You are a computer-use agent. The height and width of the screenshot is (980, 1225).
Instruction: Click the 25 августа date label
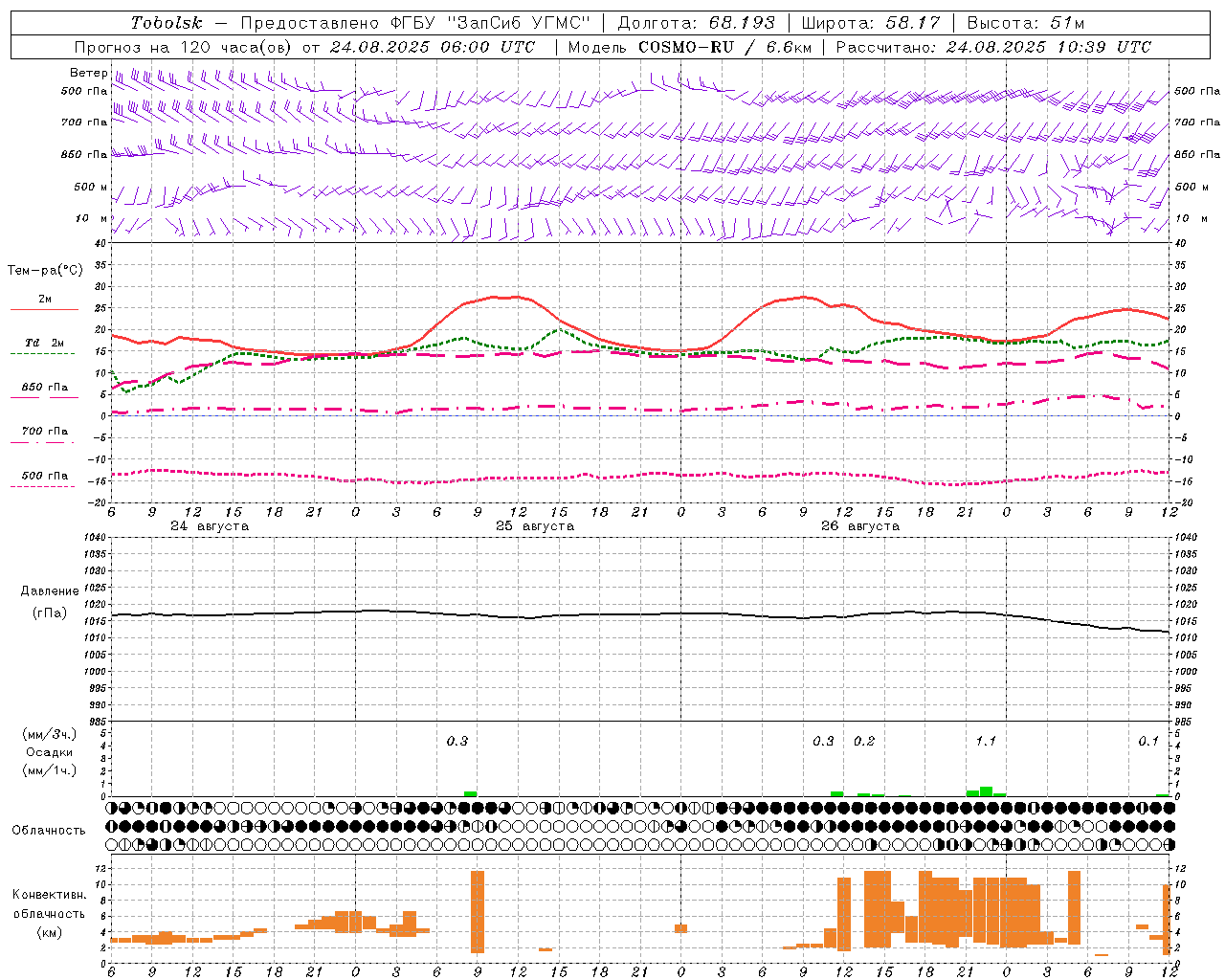point(535,526)
